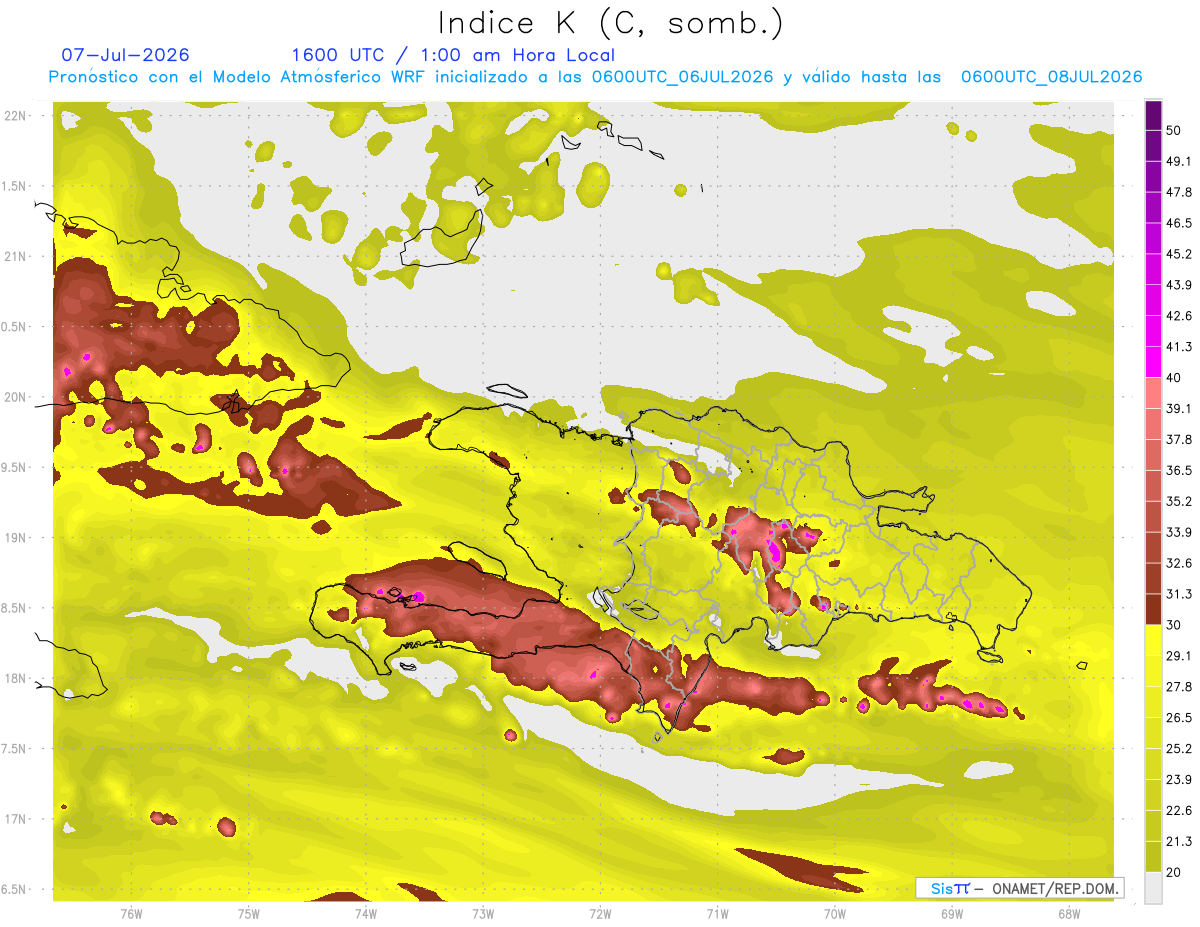Click the colorbar value '29.1'
The width and height of the screenshot is (1200, 927).
pyautogui.click(x=1179, y=656)
